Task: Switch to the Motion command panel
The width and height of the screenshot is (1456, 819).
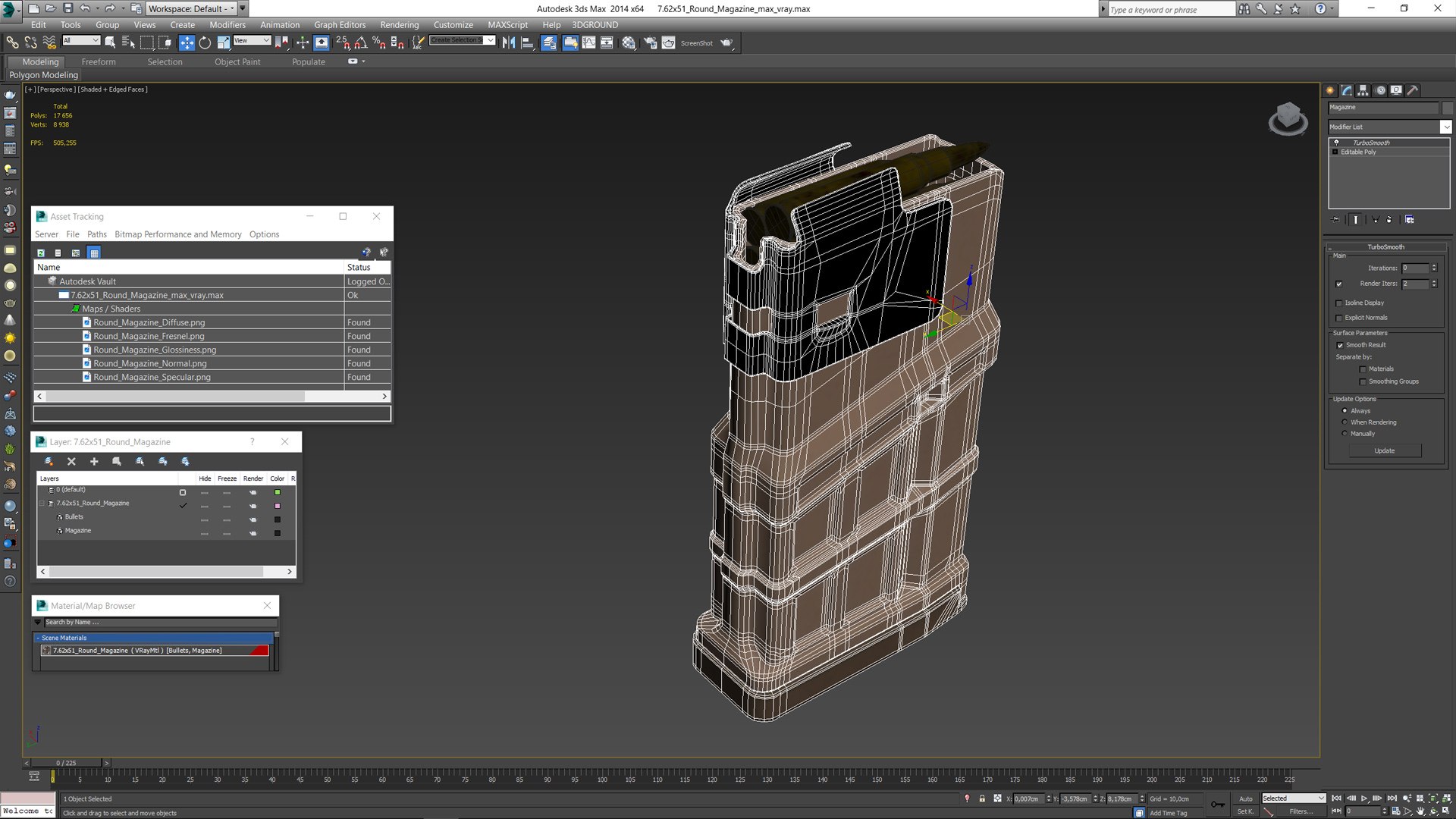Action: click(x=1380, y=90)
